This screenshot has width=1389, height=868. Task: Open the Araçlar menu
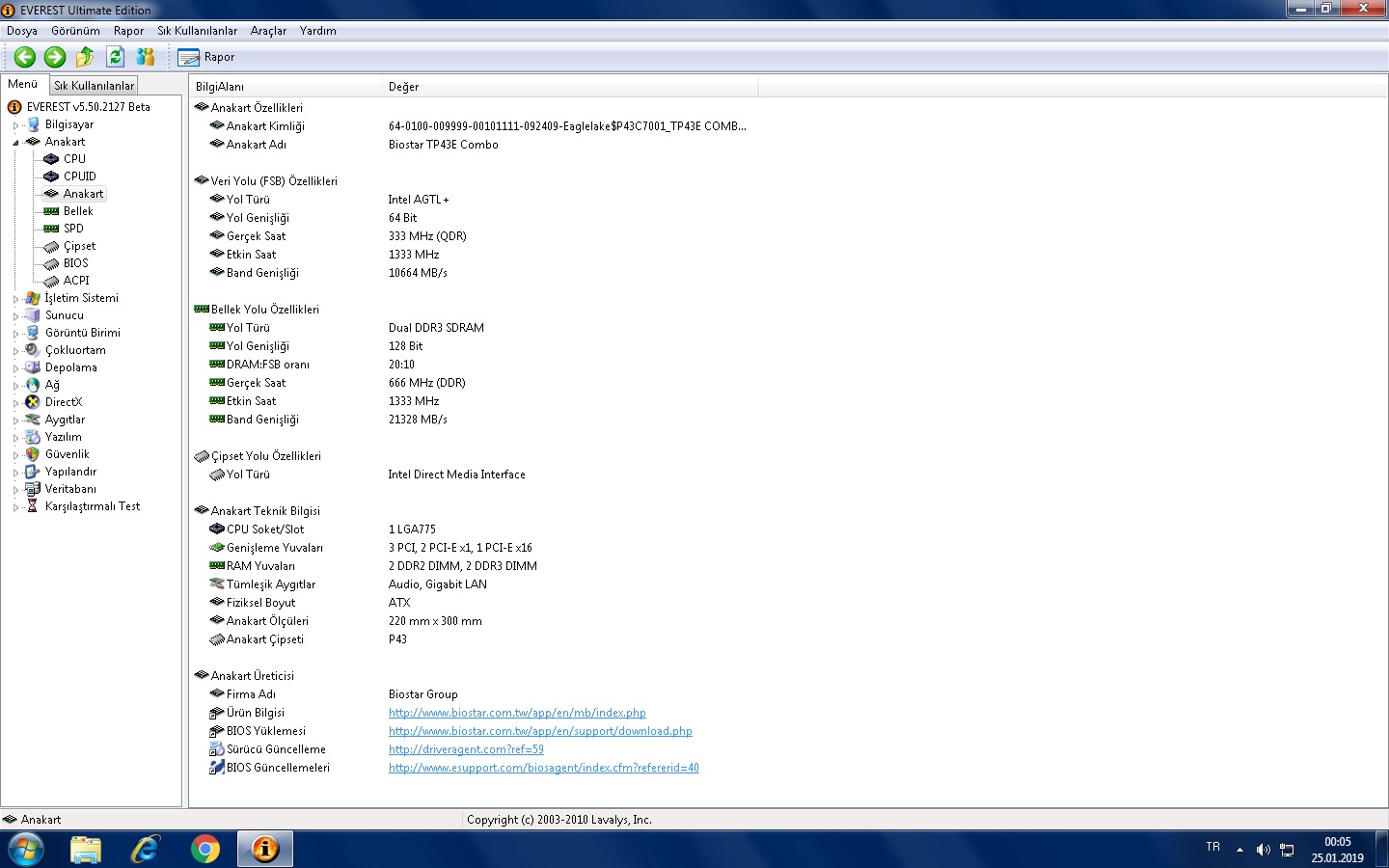click(268, 31)
